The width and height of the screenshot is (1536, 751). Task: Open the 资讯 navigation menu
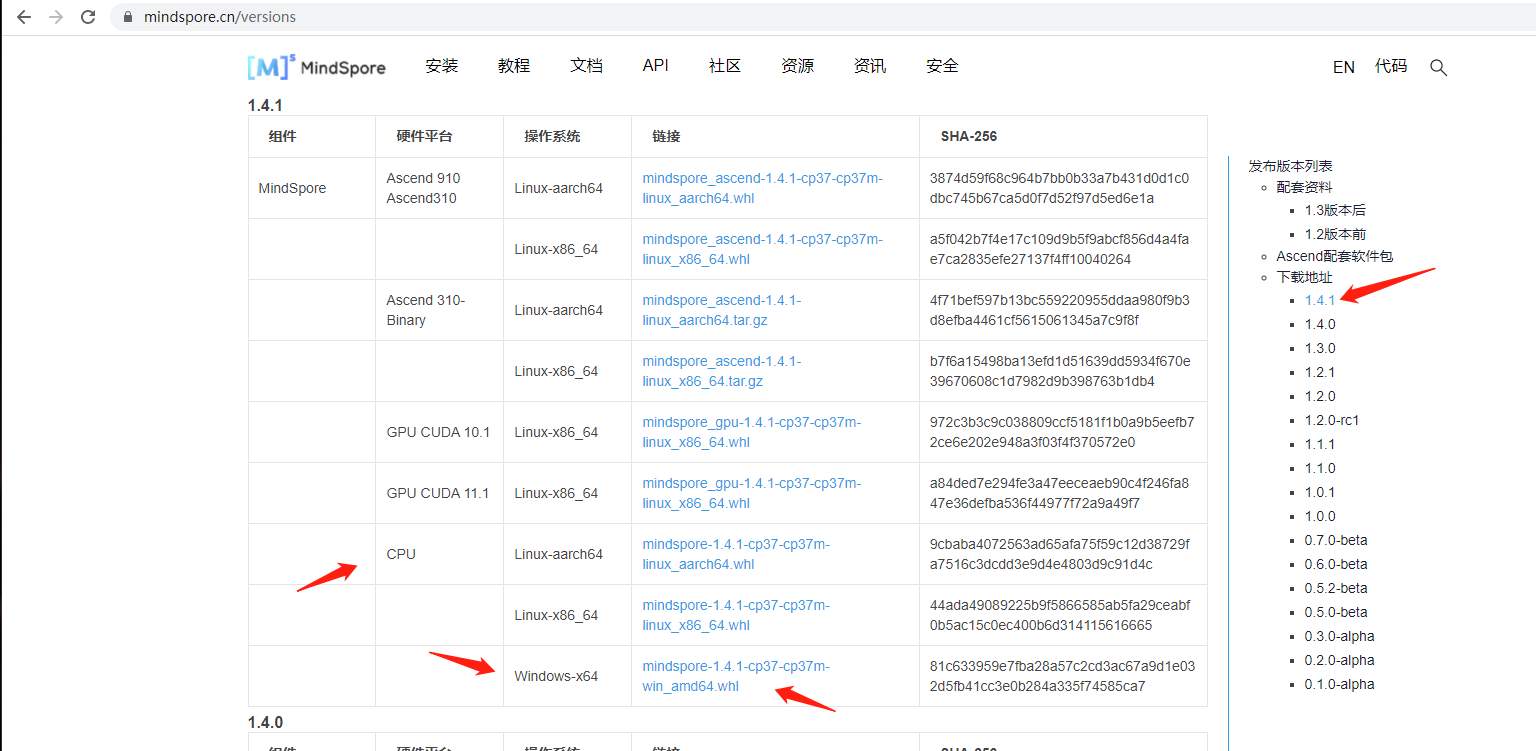coord(870,66)
